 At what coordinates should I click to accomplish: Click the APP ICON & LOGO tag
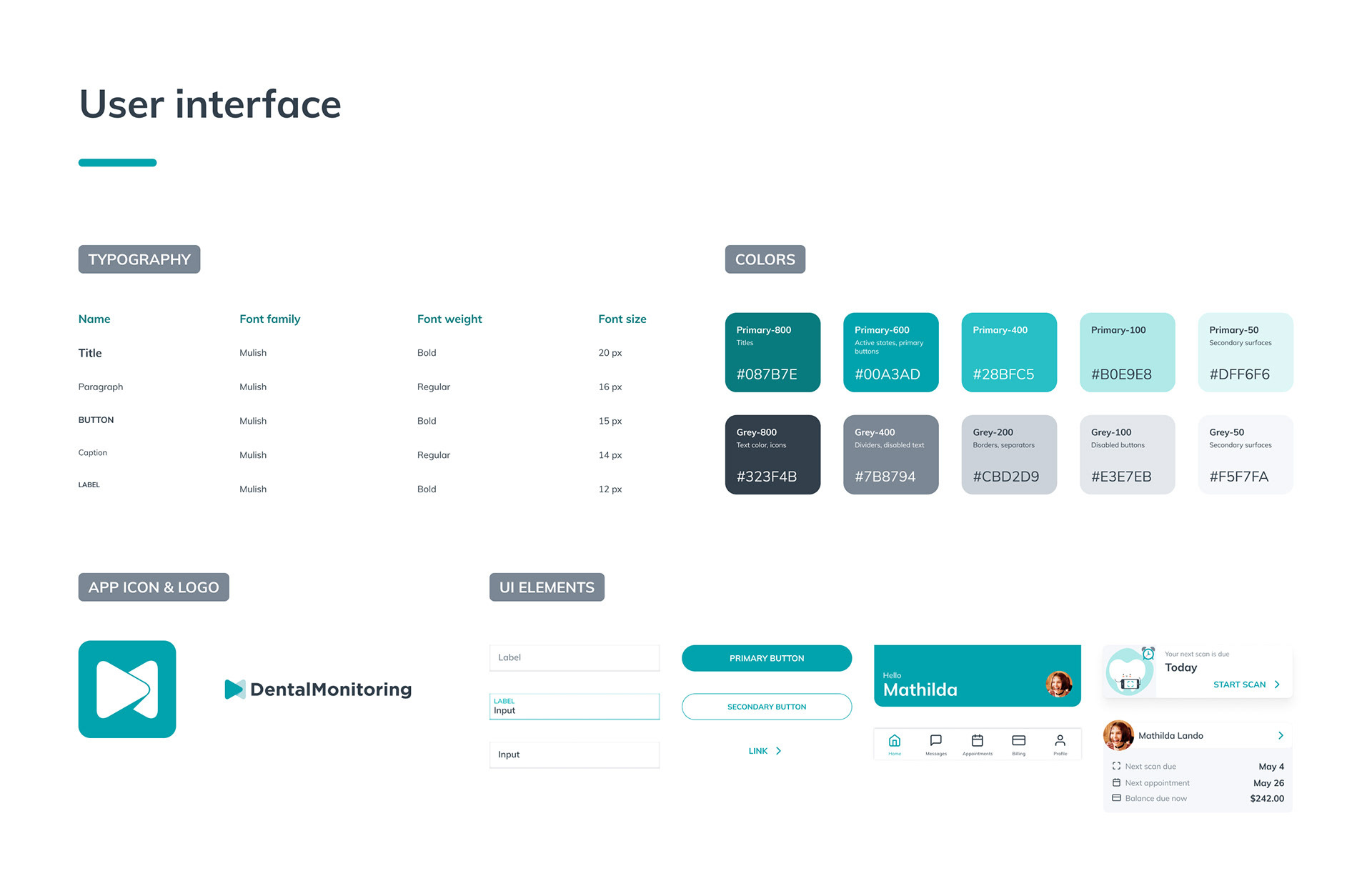click(154, 587)
